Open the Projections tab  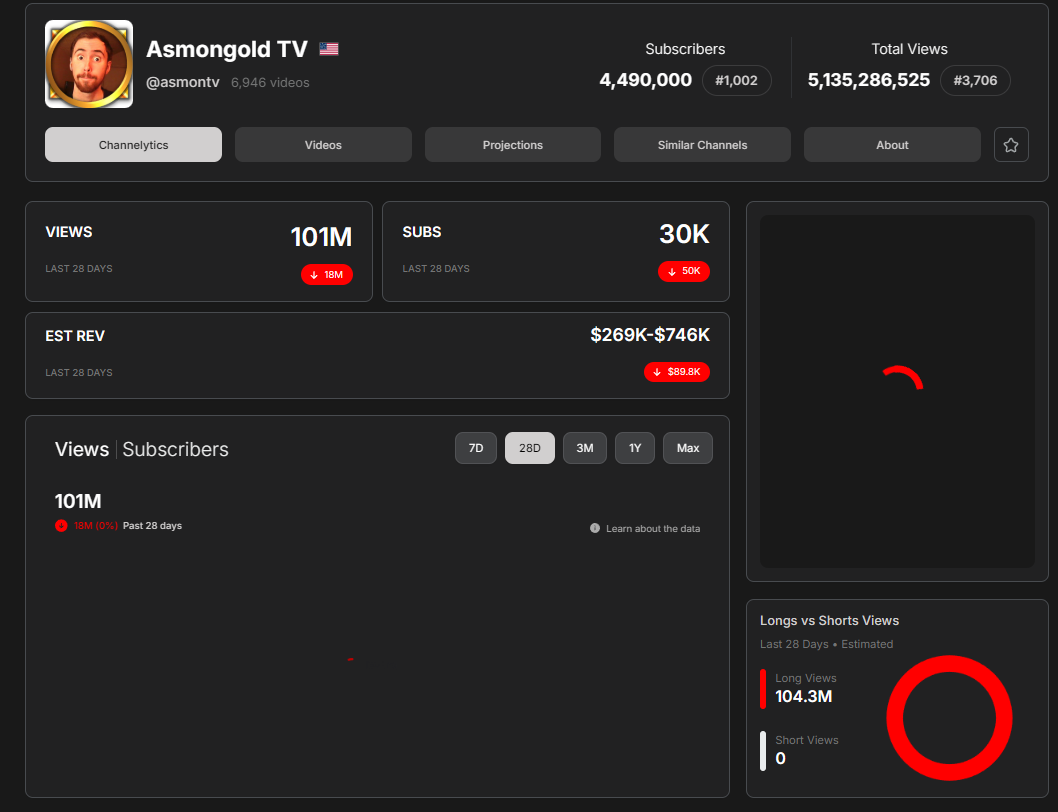(x=513, y=144)
